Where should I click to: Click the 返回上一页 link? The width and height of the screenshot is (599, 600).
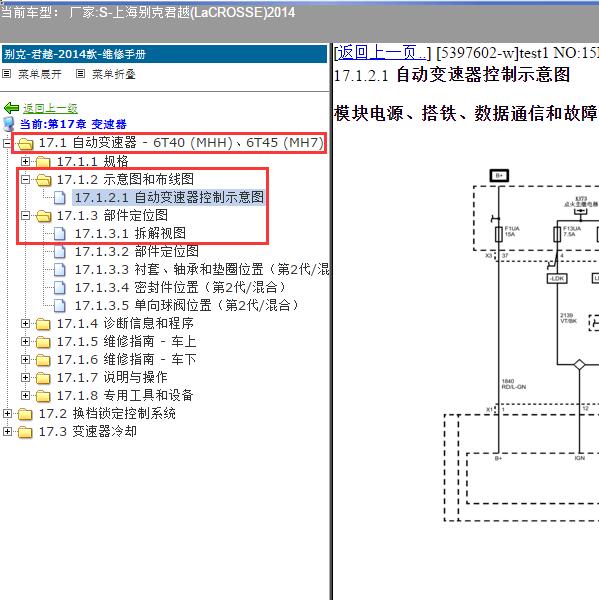pyautogui.click(x=382, y=53)
